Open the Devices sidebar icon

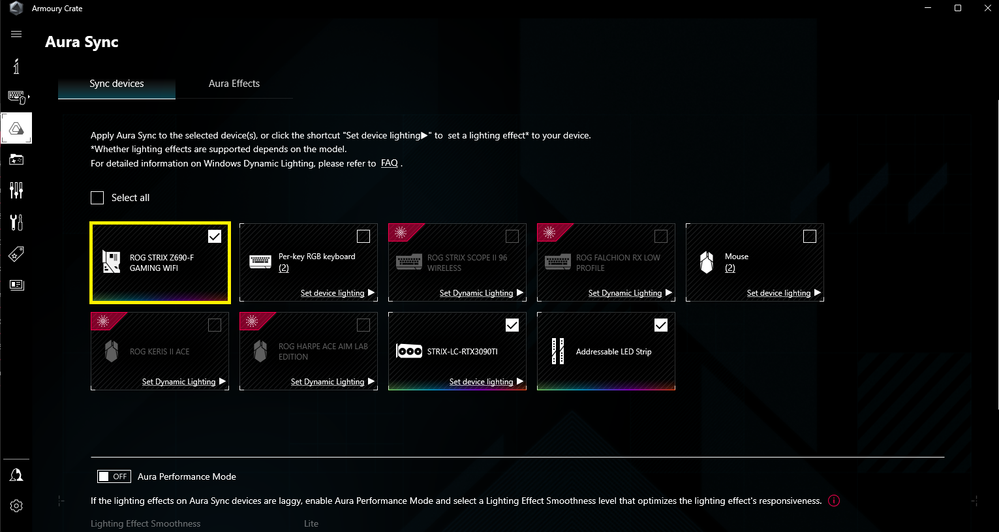[17, 97]
